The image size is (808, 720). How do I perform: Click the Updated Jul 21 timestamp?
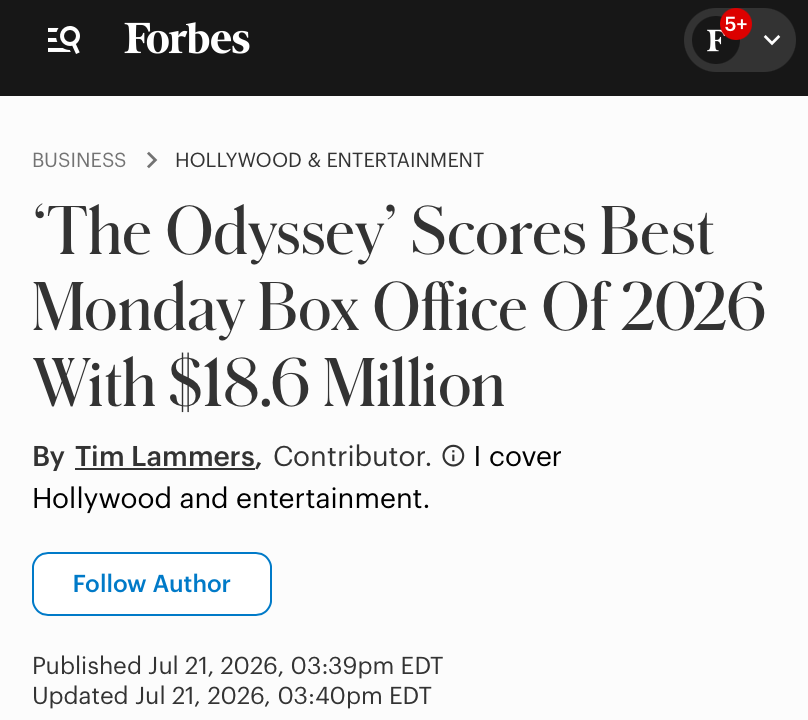[232, 696]
